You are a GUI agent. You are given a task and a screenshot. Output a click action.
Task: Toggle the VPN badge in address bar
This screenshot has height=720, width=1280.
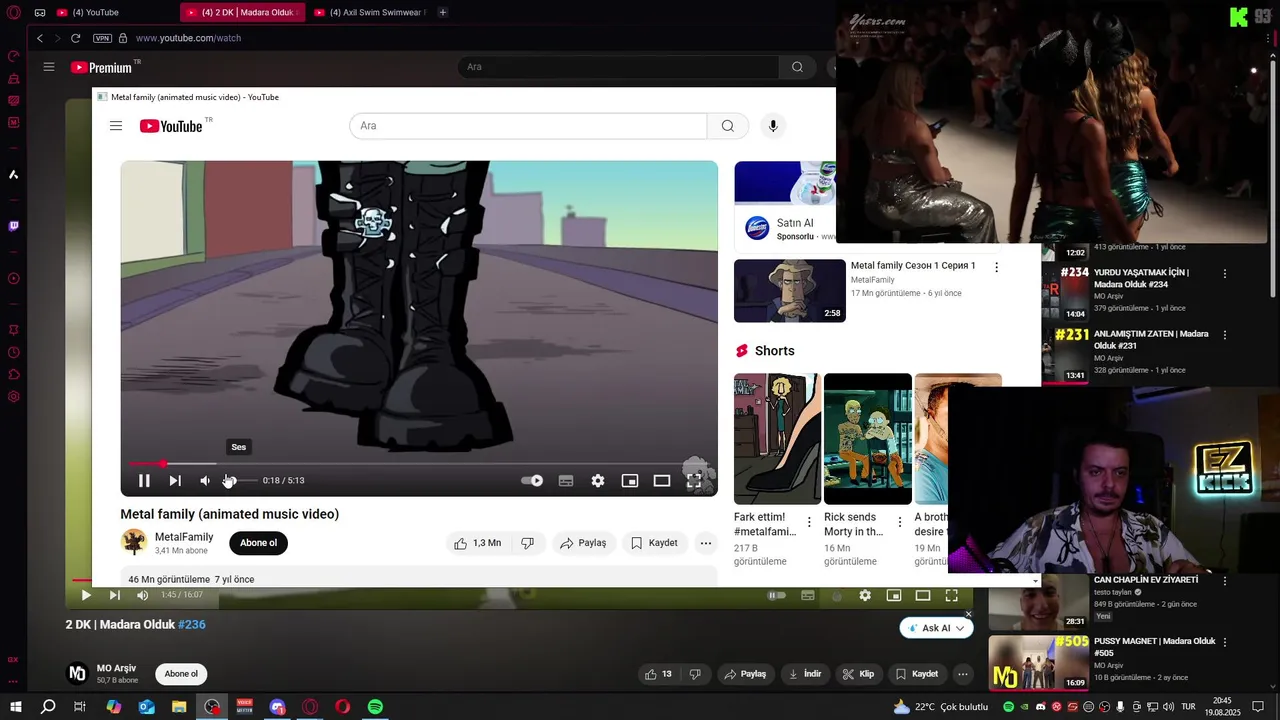click(x=102, y=38)
